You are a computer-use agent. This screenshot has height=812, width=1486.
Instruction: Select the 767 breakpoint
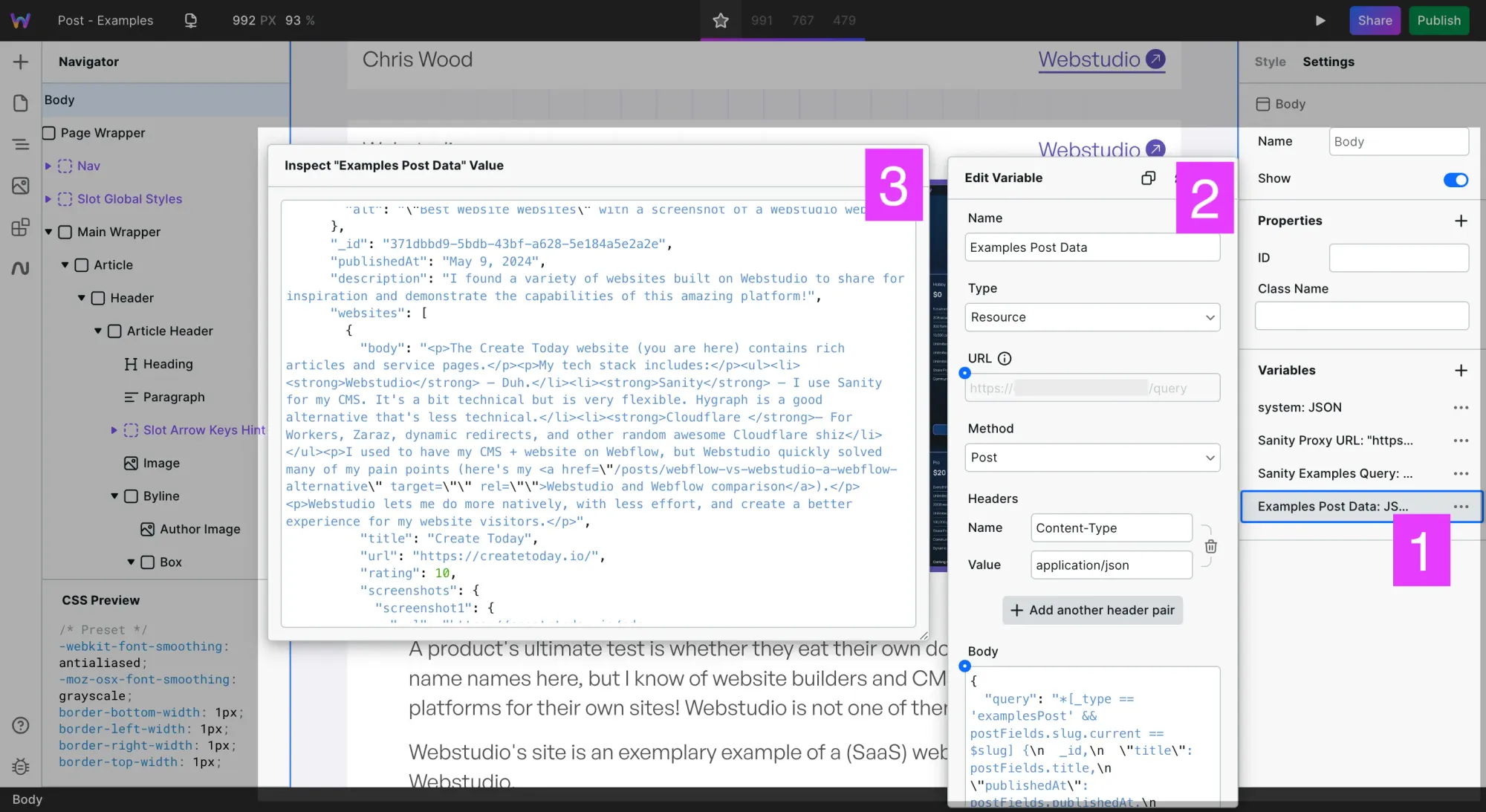(x=804, y=20)
